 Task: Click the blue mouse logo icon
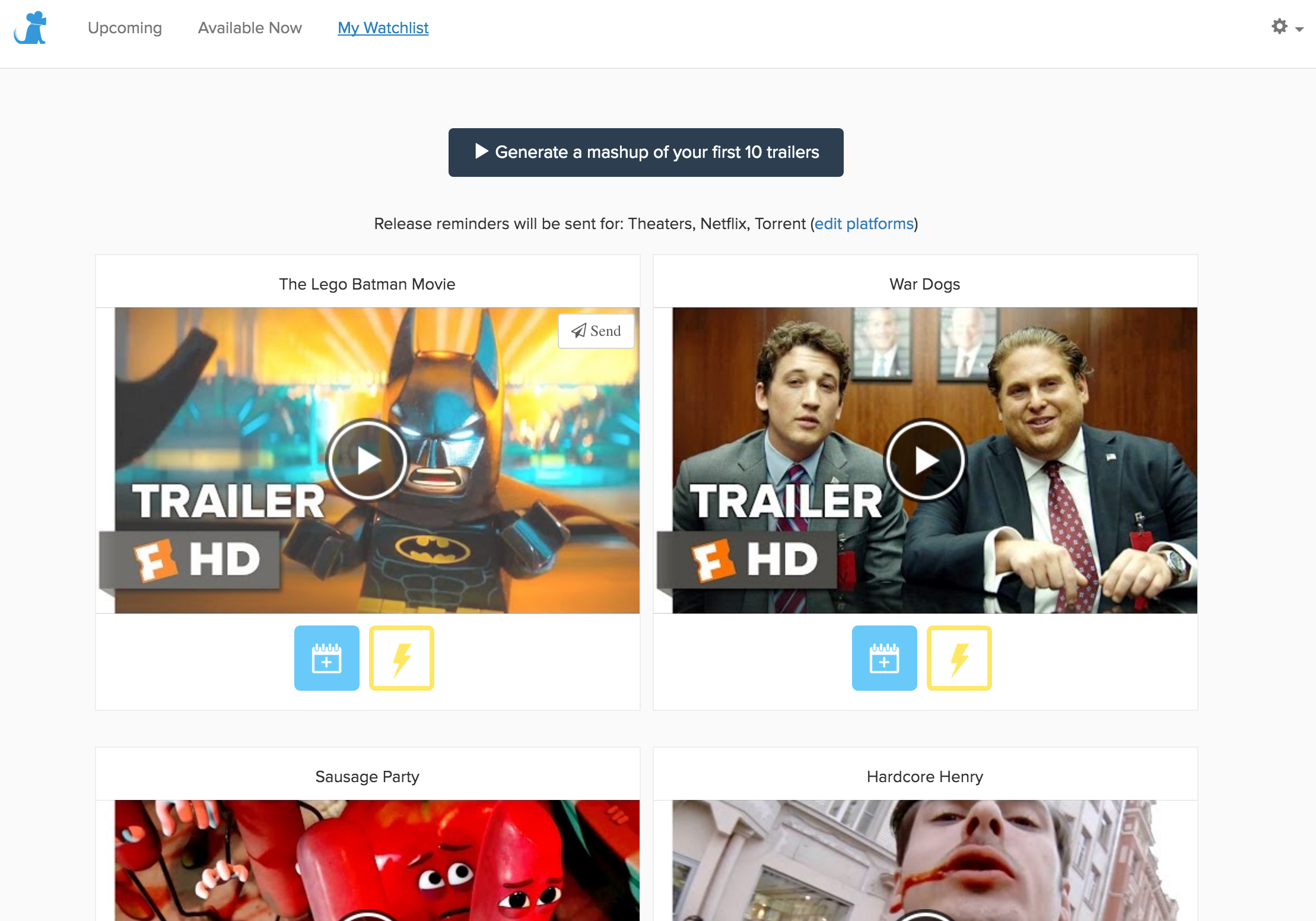pyautogui.click(x=31, y=28)
